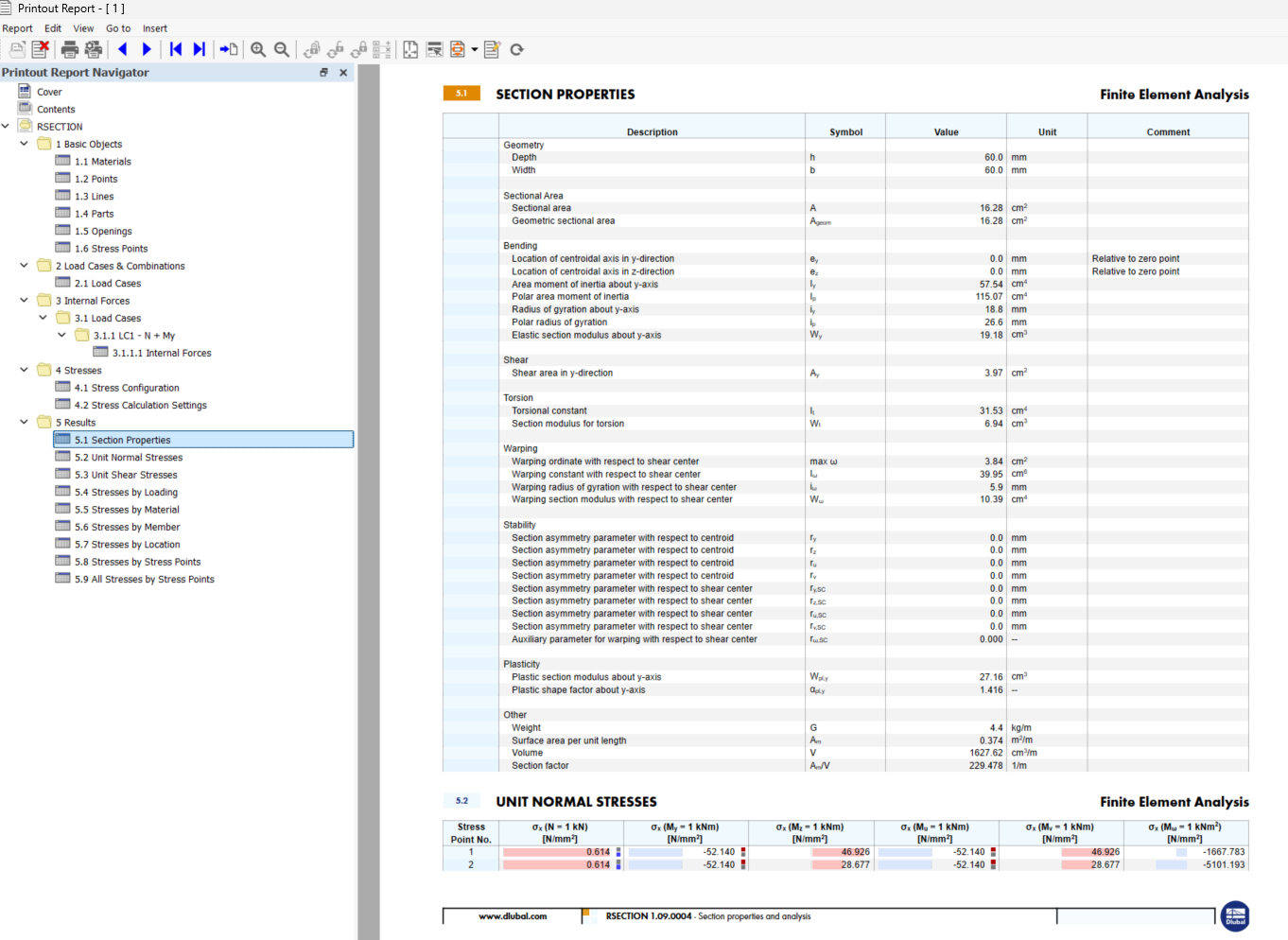Collapse the RSECTION tree node

pyautogui.click(x=8, y=126)
